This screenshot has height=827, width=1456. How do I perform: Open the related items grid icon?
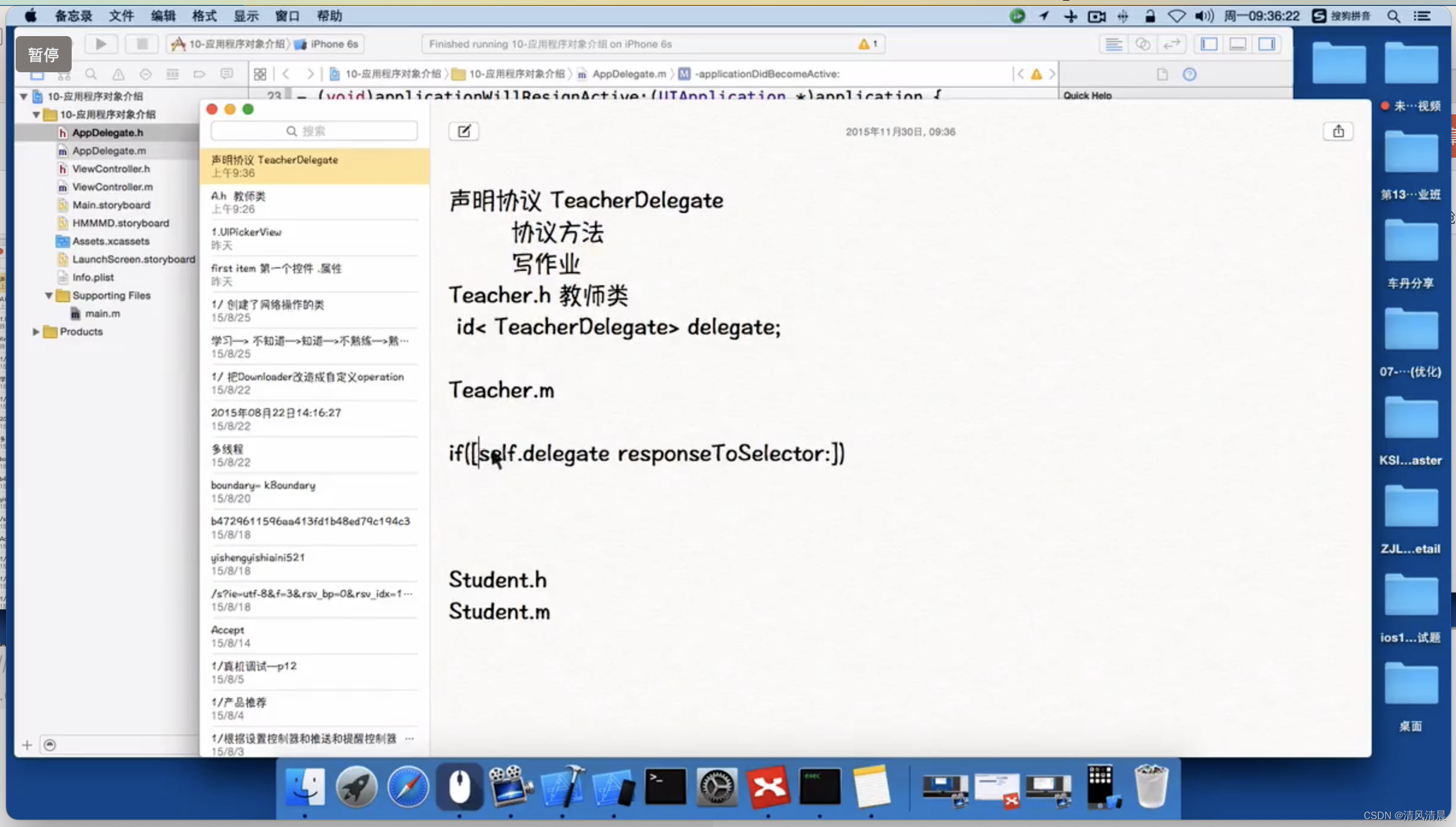coord(260,74)
